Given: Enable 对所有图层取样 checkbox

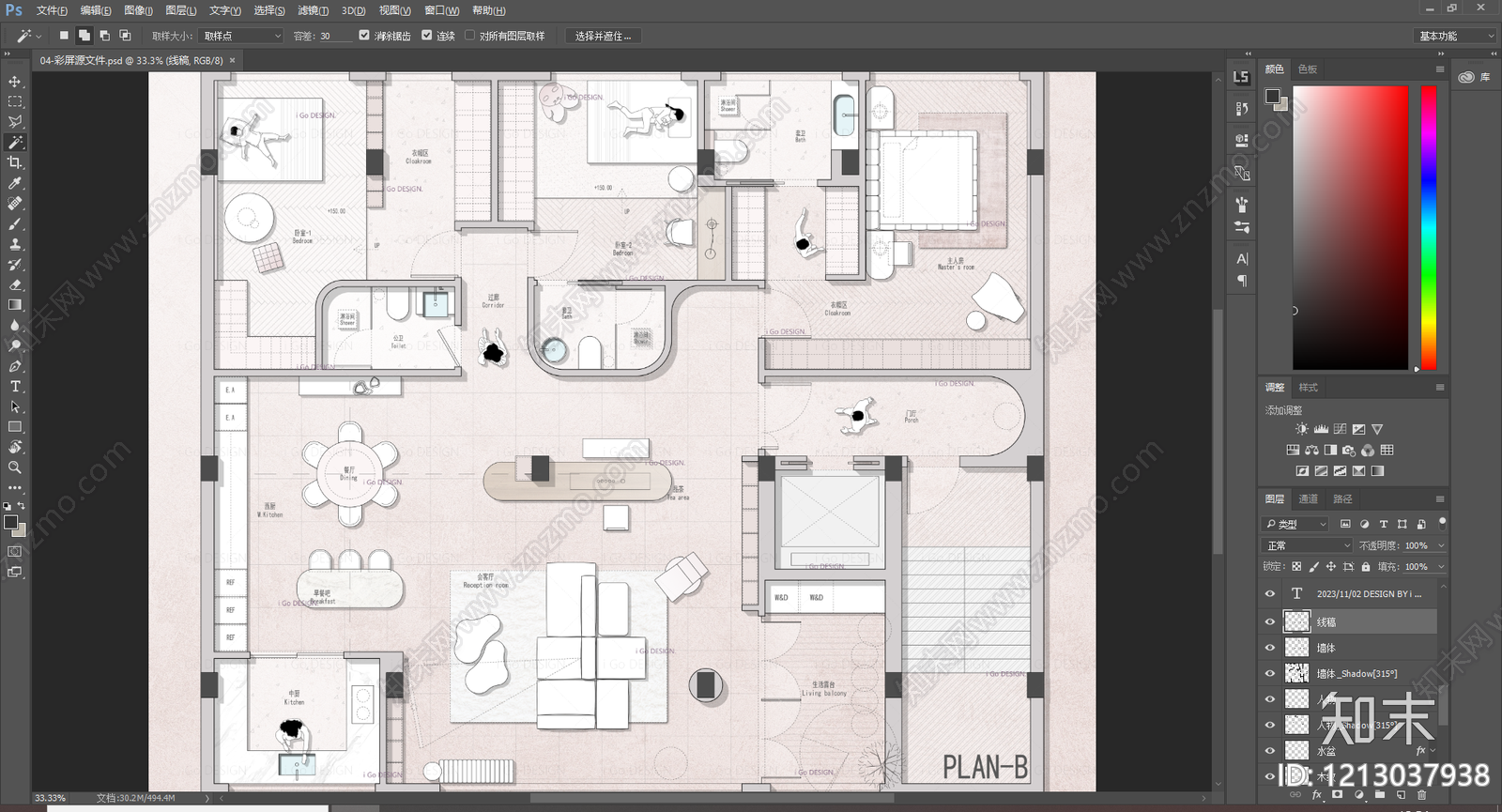Looking at the screenshot, I should (x=470, y=36).
